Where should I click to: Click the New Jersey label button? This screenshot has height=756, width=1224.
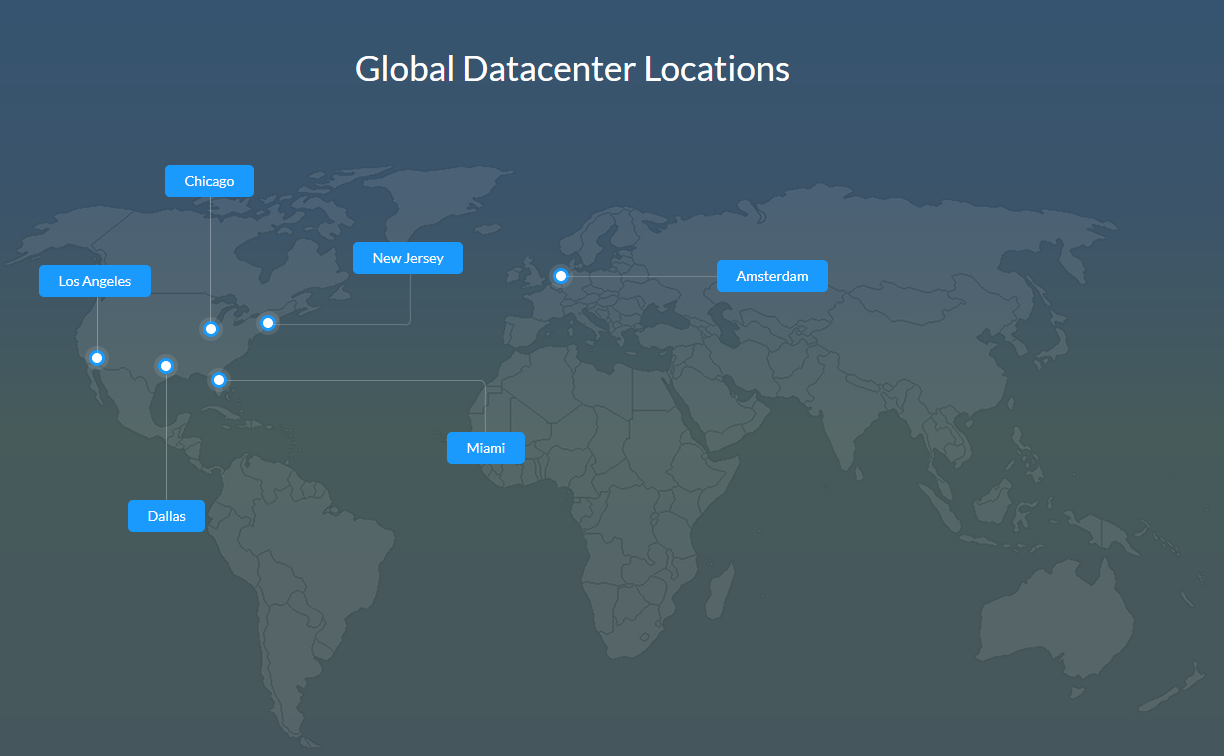(408, 257)
